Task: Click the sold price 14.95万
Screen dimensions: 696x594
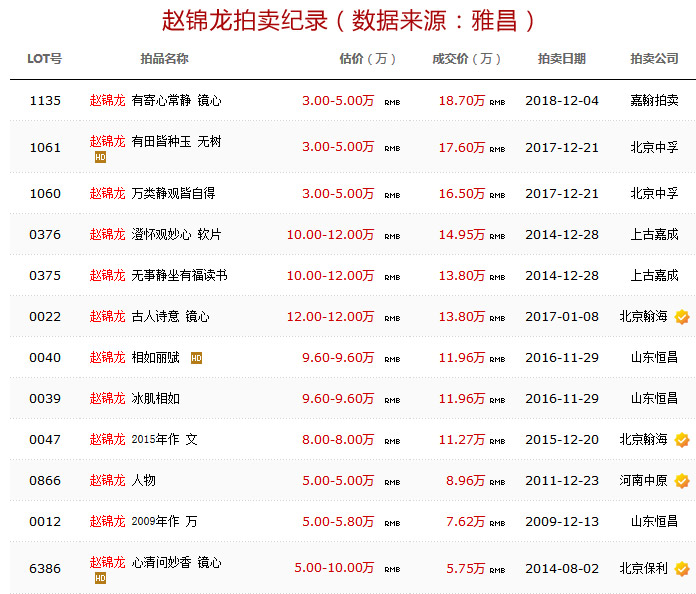Action: [x=461, y=235]
